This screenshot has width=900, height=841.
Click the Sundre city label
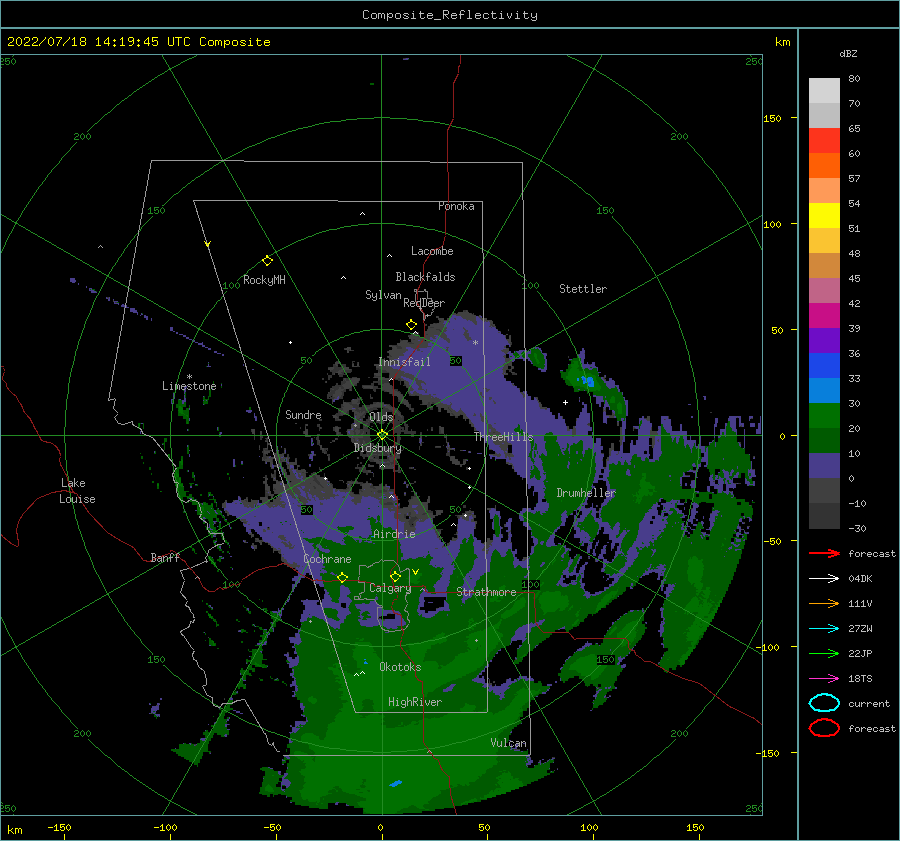point(303,414)
